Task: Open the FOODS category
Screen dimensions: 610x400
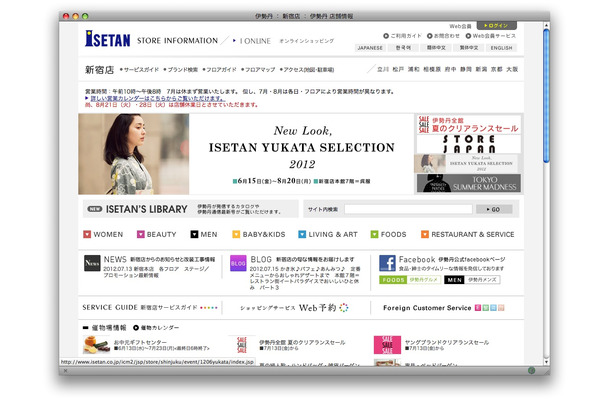Action: click(388, 234)
